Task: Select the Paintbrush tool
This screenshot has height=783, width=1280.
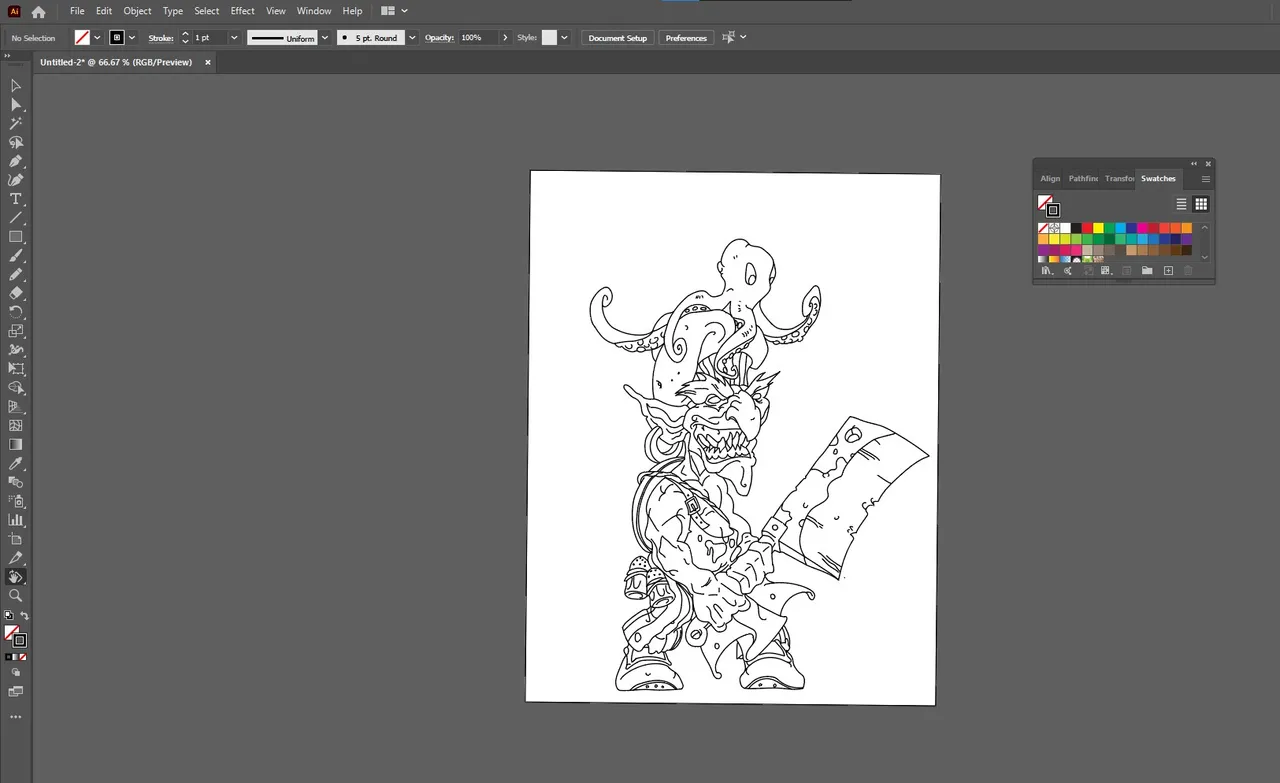Action: coord(16,256)
